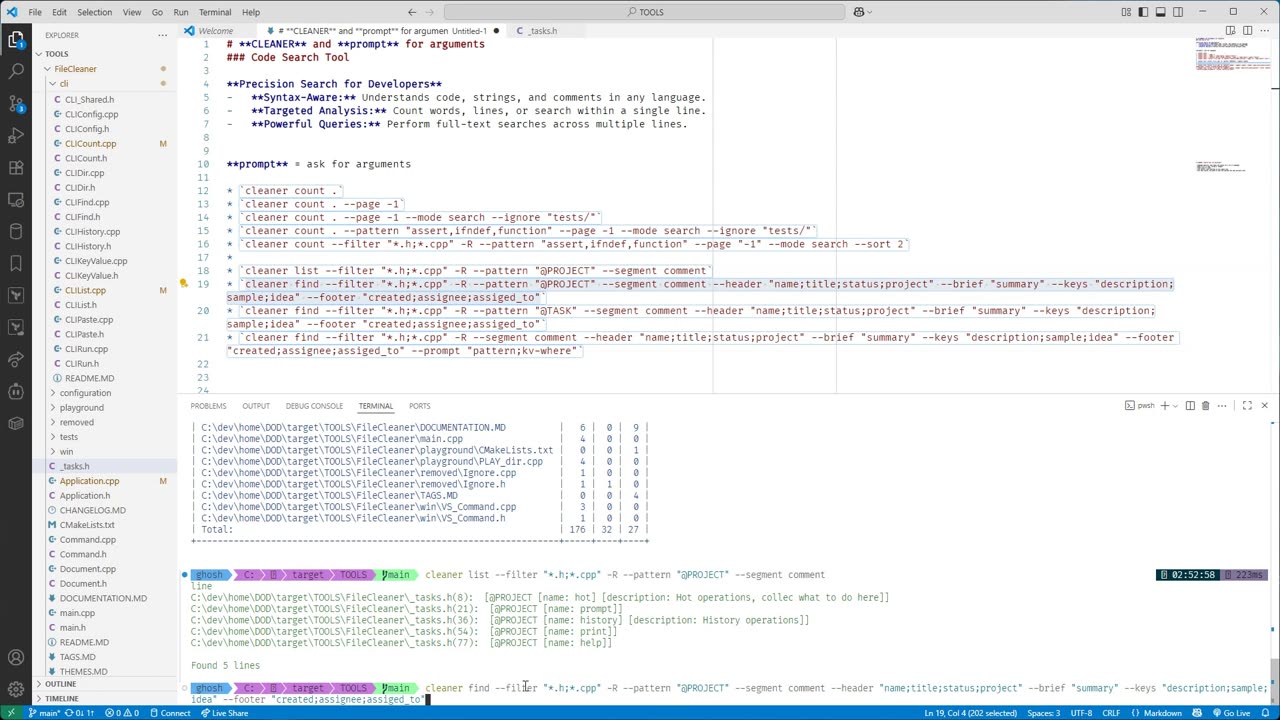Change CRLF end of line sequence
Image resolution: width=1280 pixels, height=720 pixels.
tap(1111, 713)
